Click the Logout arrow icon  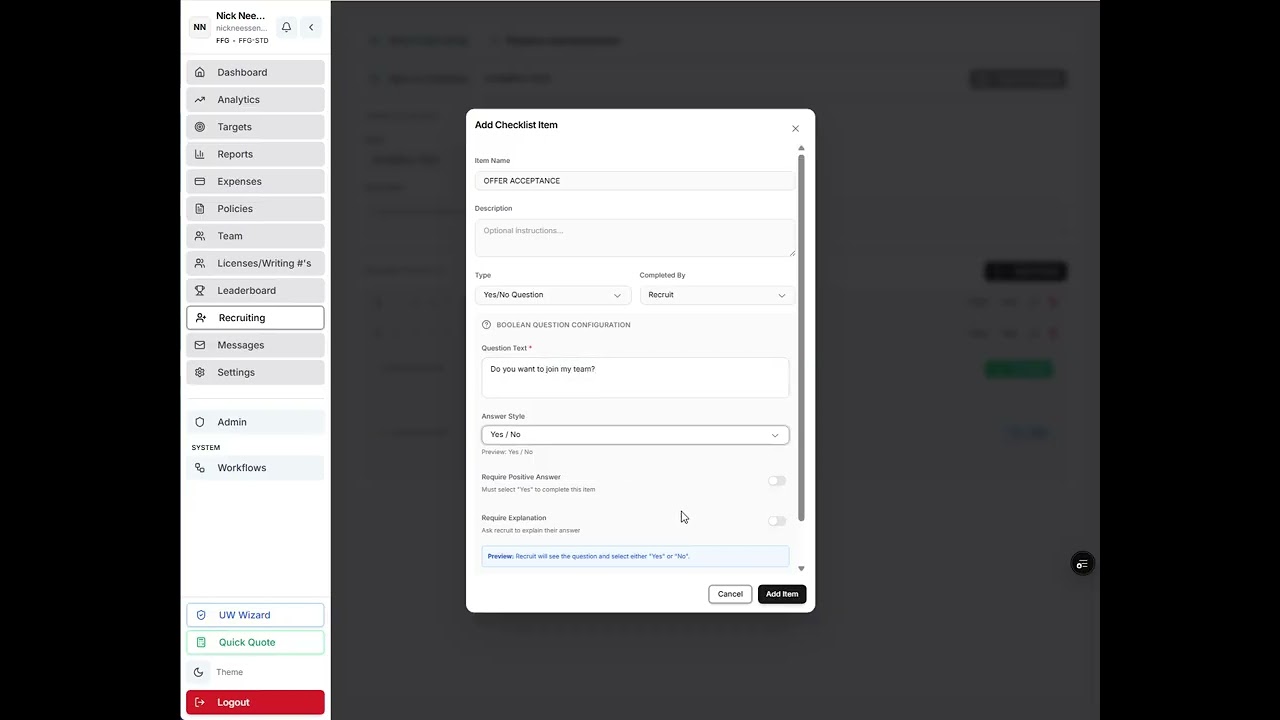pyautogui.click(x=200, y=702)
